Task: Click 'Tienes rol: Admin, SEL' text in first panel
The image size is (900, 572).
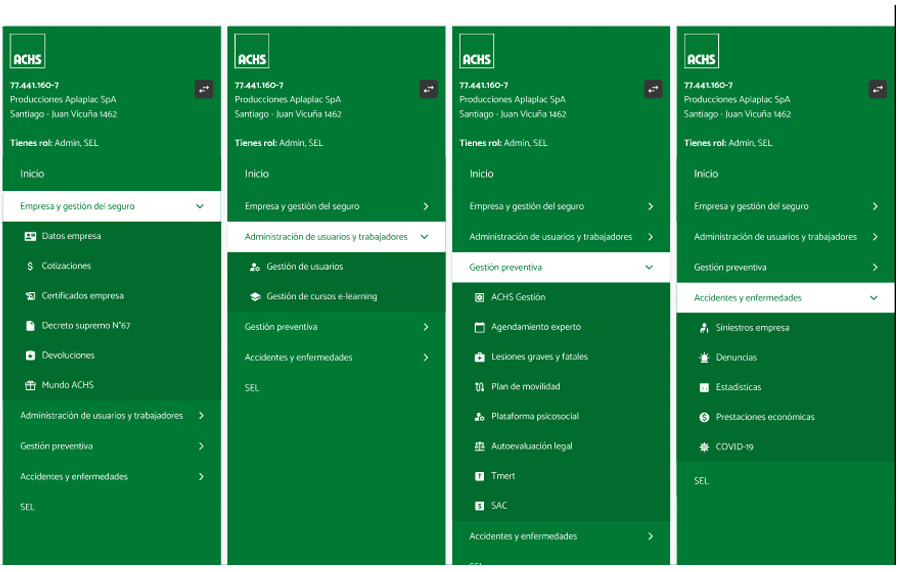Action: (54, 143)
